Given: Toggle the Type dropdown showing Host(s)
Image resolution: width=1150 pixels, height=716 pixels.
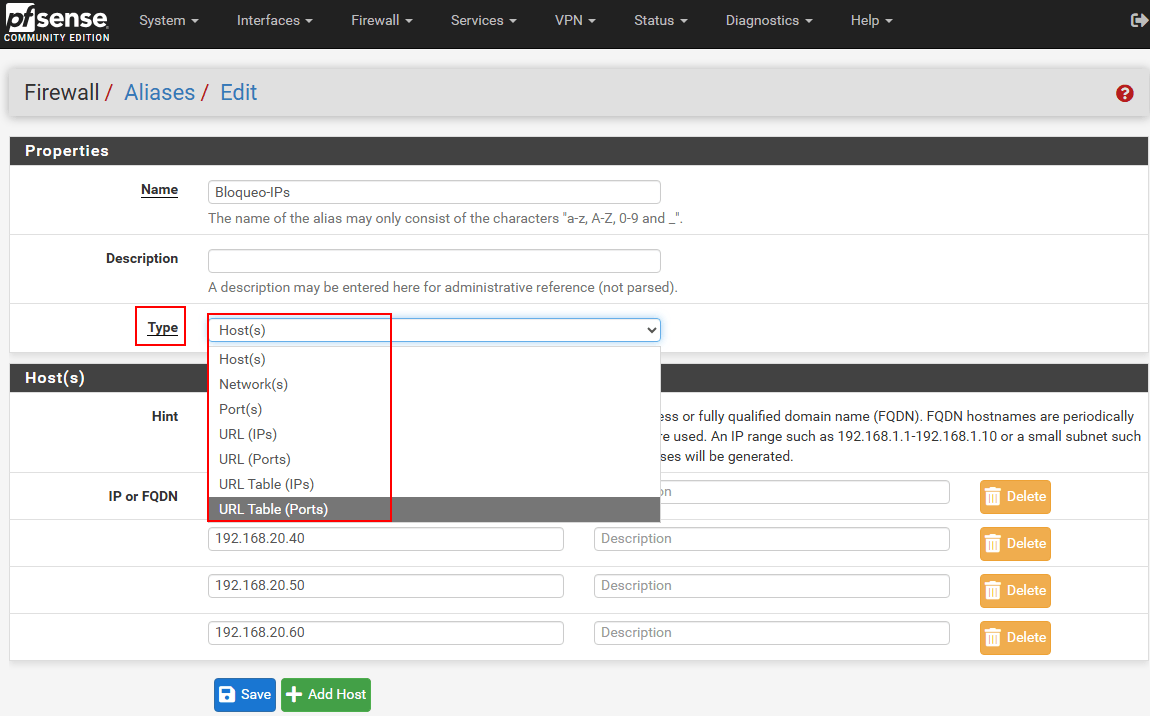Looking at the screenshot, I should click(x=434, y=330).
